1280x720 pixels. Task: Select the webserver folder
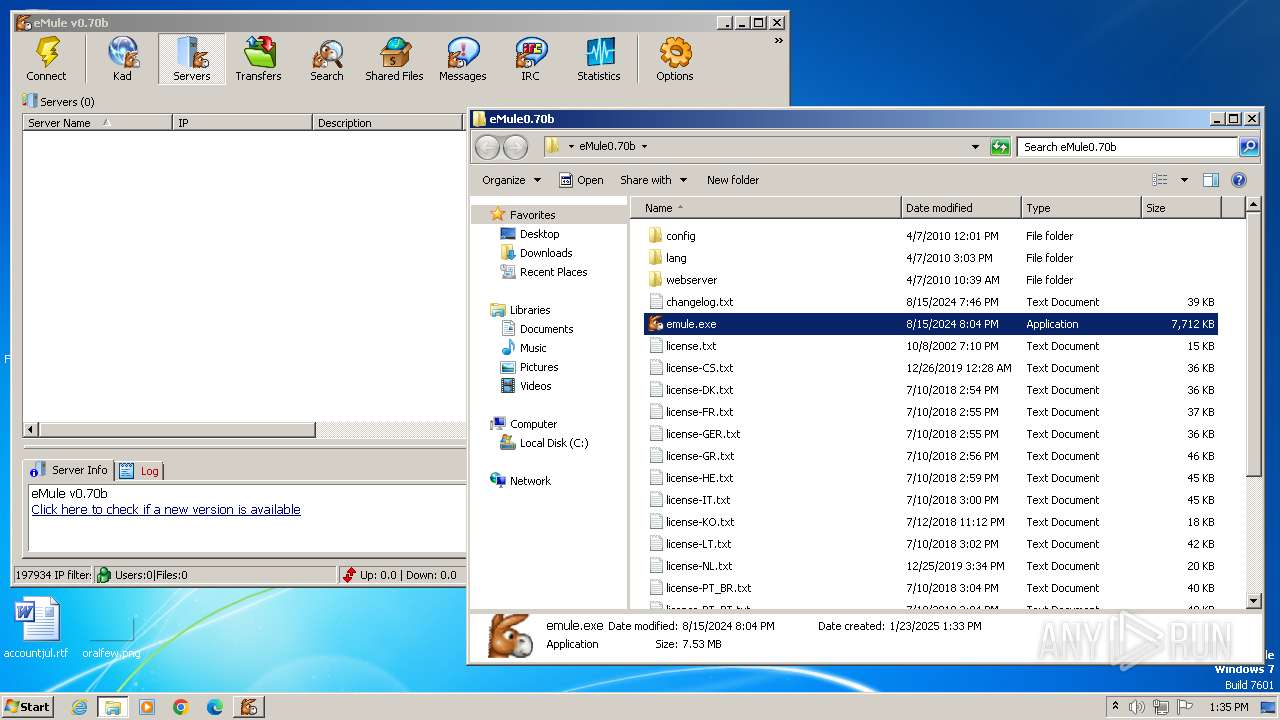tap(931, 280)
